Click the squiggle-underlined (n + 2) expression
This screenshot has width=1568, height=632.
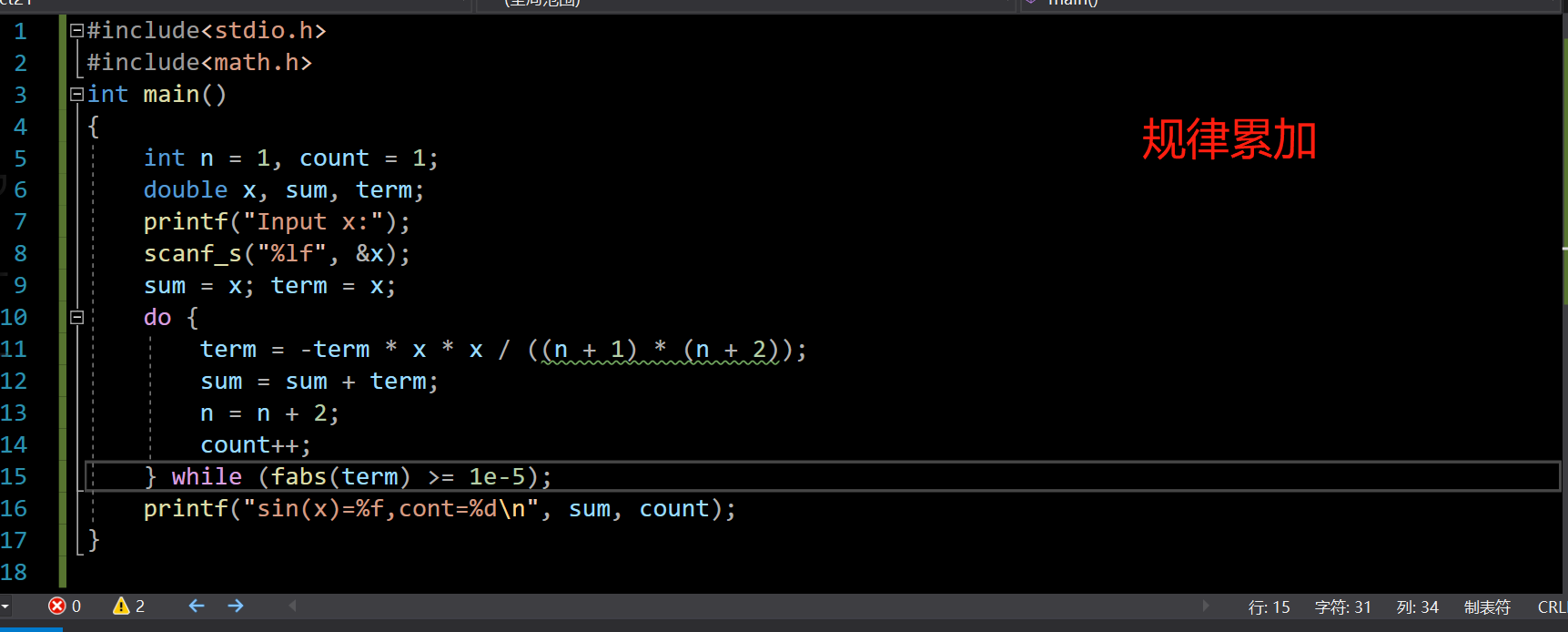coord(731,350)
